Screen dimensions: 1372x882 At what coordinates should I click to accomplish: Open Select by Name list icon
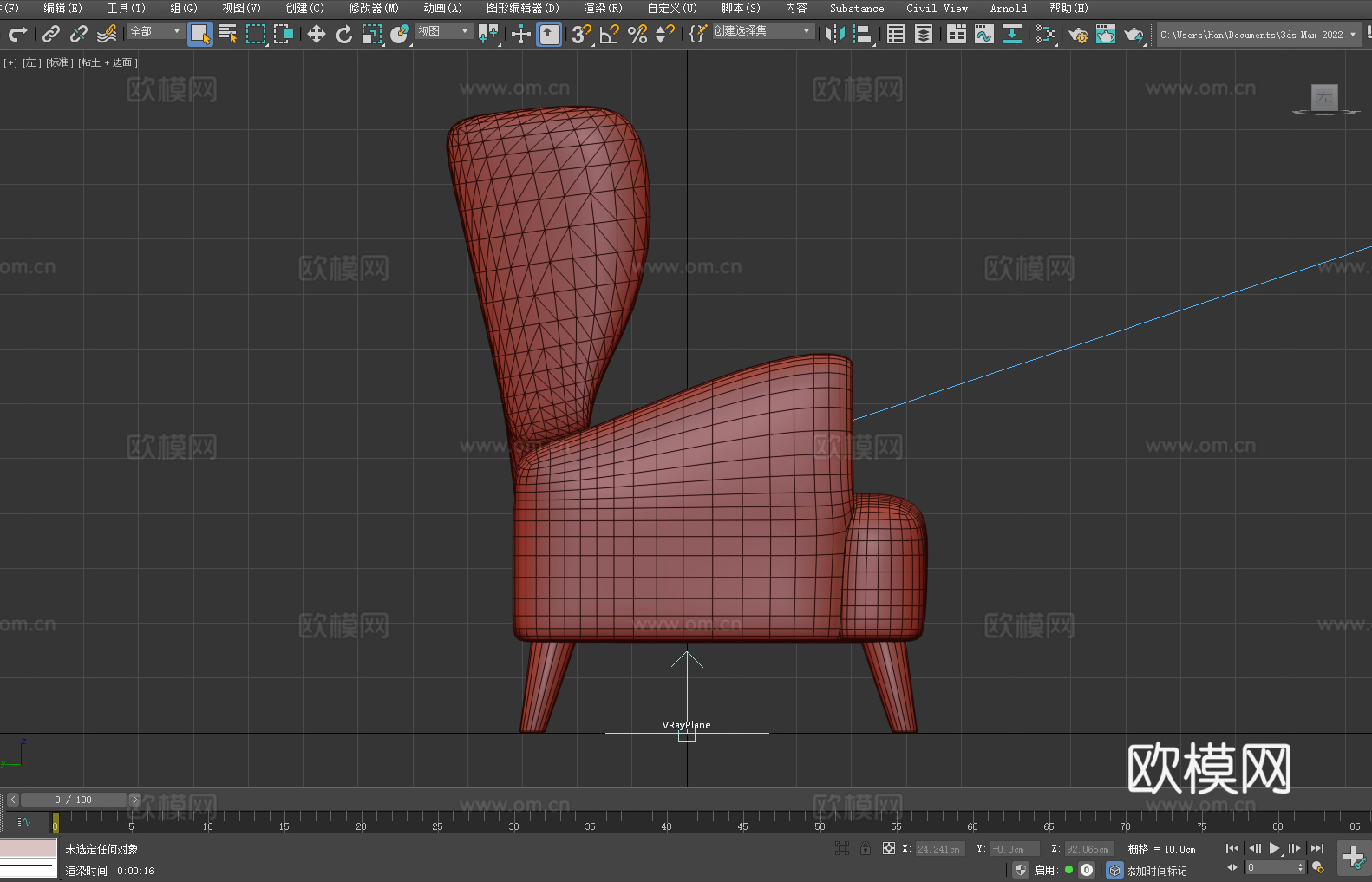click(228, 34)
